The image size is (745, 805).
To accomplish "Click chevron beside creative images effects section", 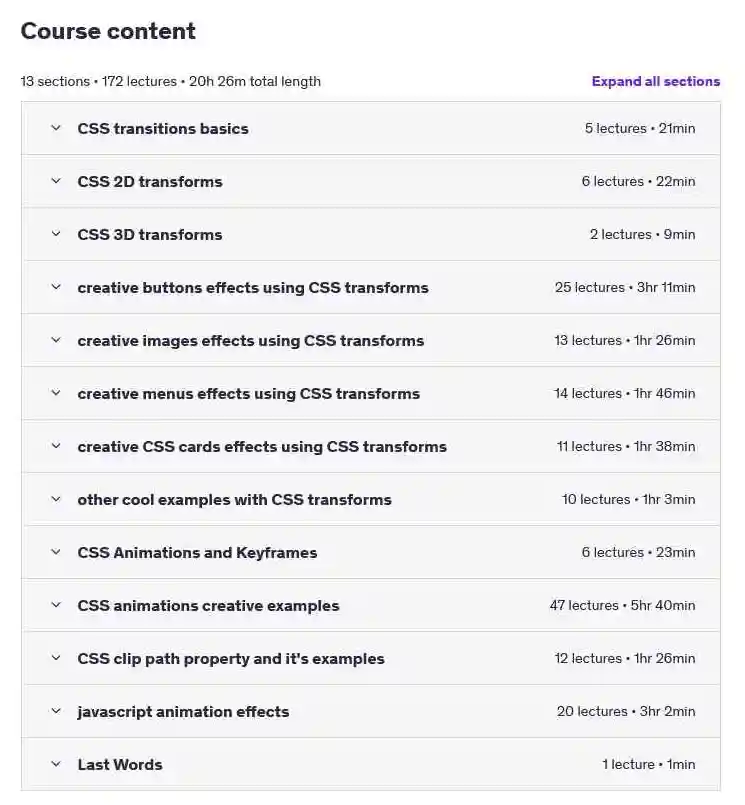I will [56, 340].
